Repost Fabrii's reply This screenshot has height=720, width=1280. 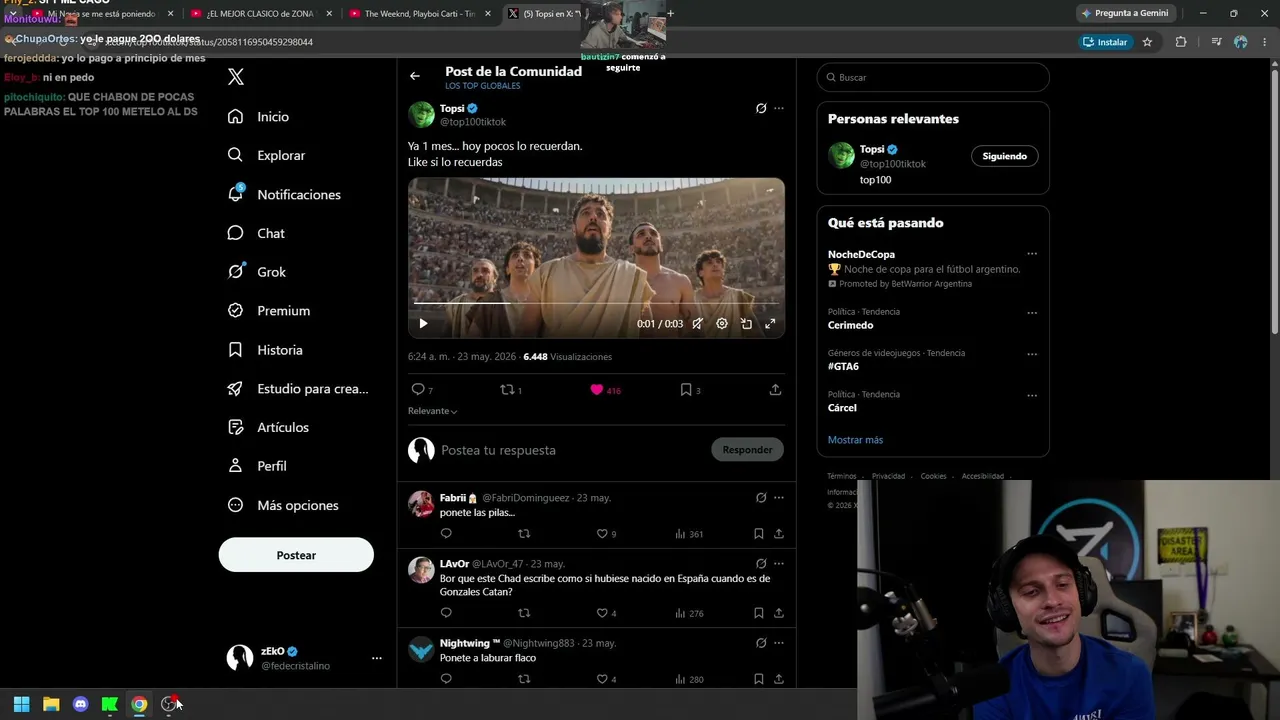pyautogui.click(x=524, y=534)
